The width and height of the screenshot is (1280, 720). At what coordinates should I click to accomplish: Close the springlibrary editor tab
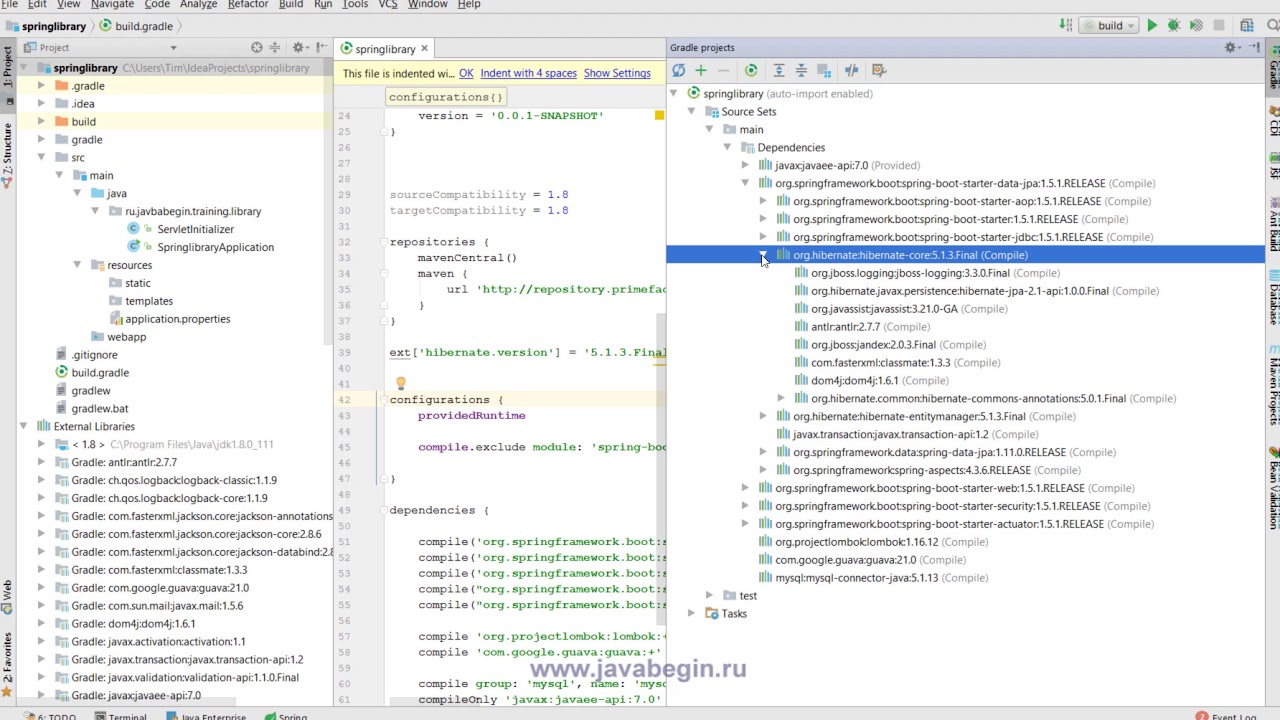(x=424, y=48)
